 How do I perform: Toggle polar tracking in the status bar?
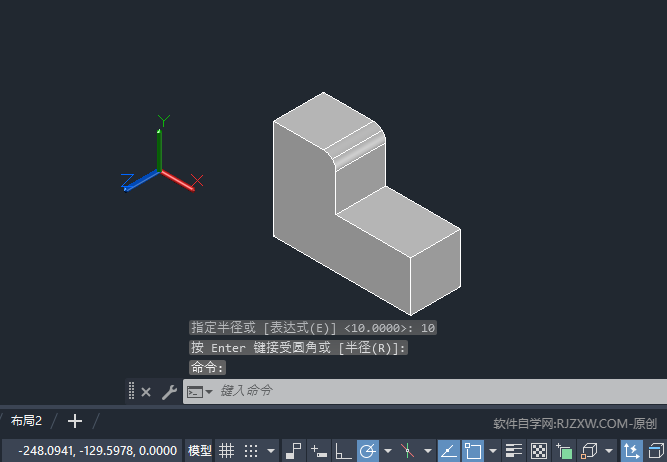[368, 451]
